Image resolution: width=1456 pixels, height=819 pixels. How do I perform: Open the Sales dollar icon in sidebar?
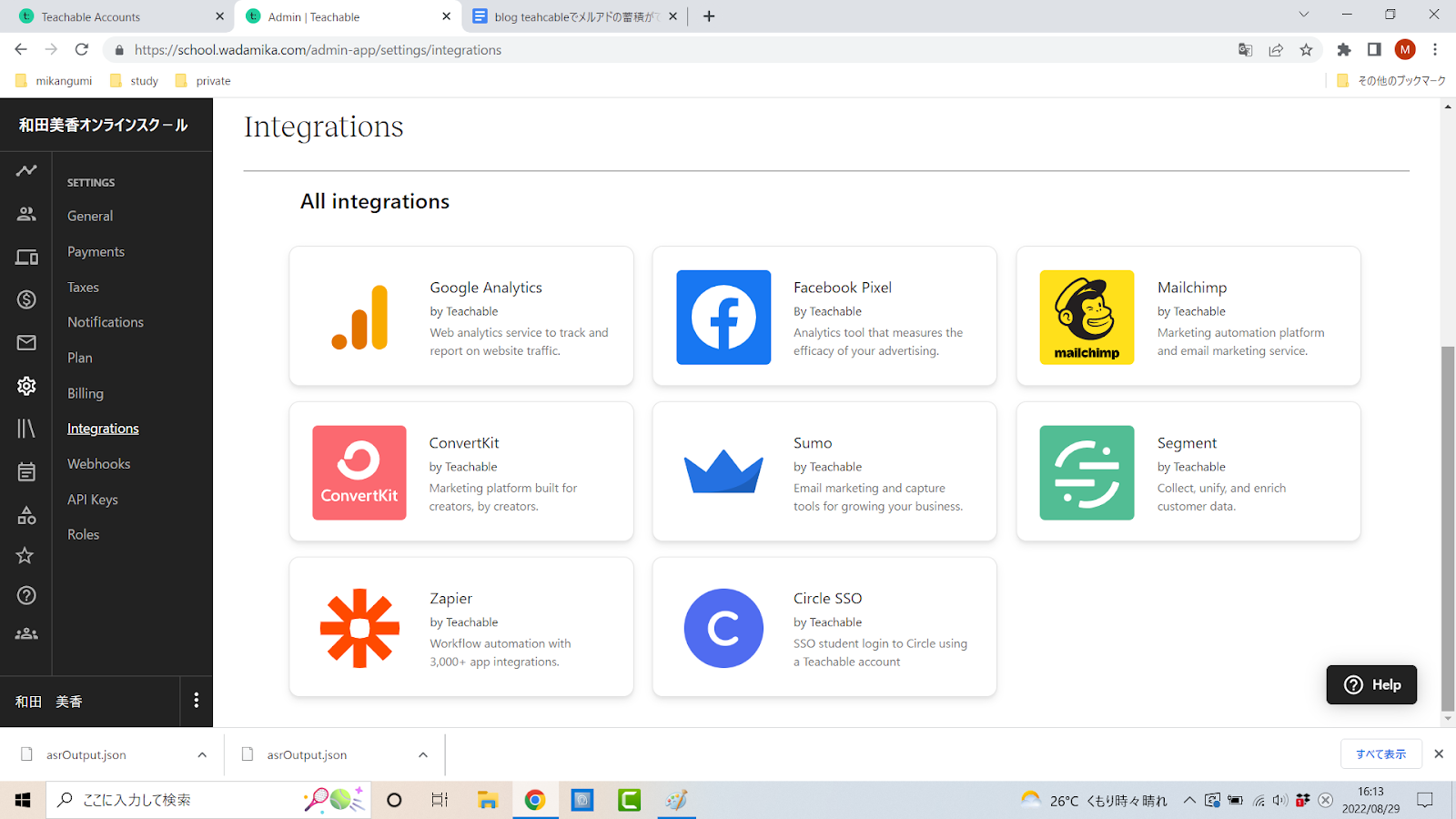pos(26,299)
